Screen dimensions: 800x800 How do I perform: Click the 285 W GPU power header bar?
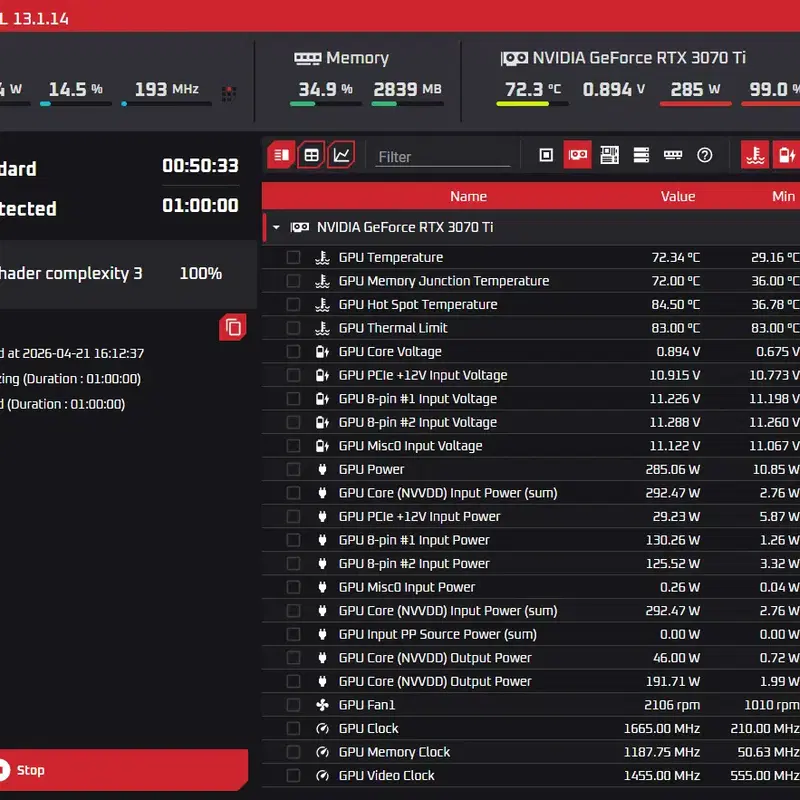click(x=695, y=104)
